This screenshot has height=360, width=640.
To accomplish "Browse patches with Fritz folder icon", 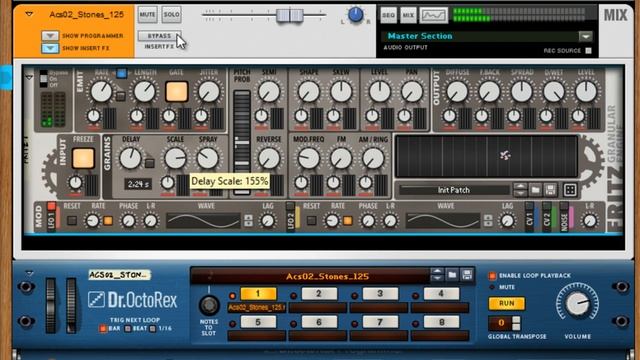I will point(535,190).
